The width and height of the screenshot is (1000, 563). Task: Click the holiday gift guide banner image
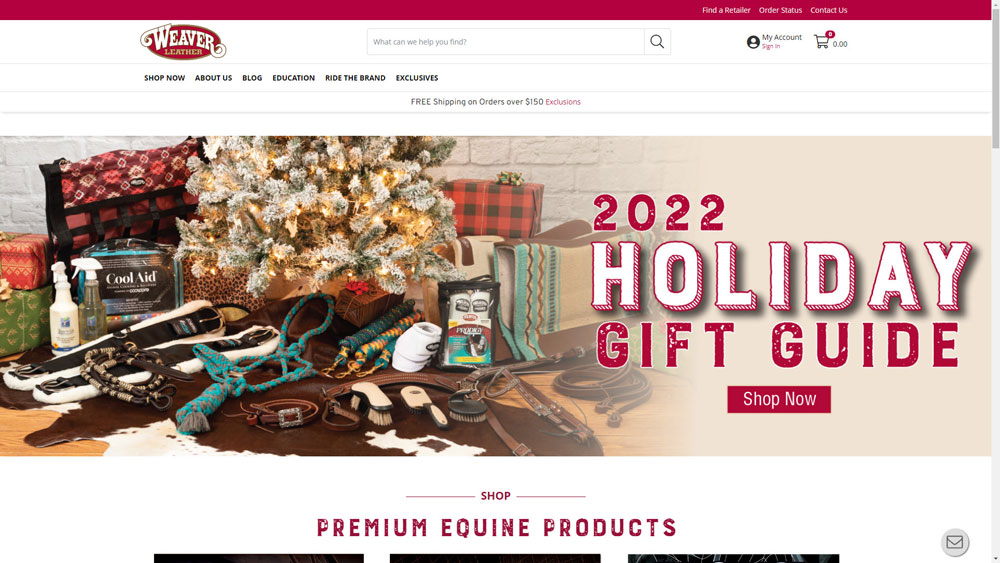496,296
